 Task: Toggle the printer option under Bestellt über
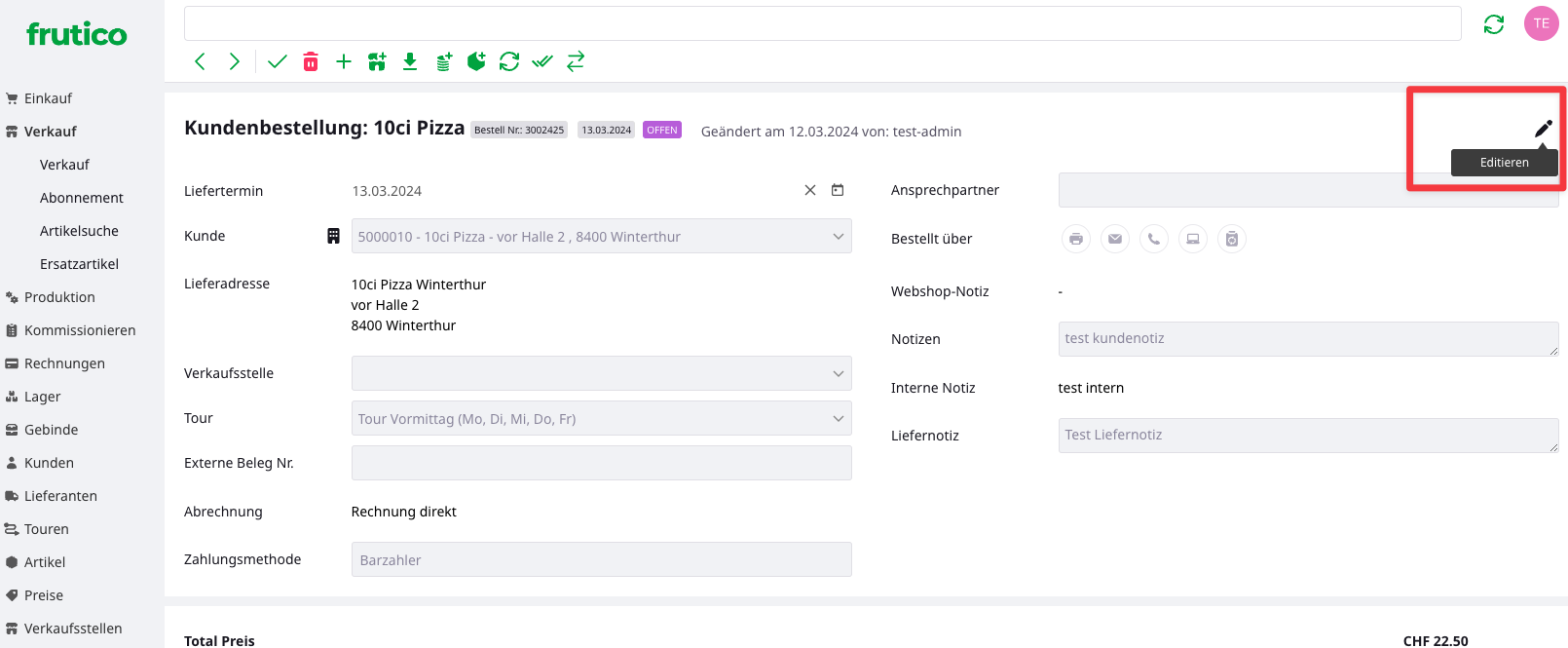[1076, 239]
